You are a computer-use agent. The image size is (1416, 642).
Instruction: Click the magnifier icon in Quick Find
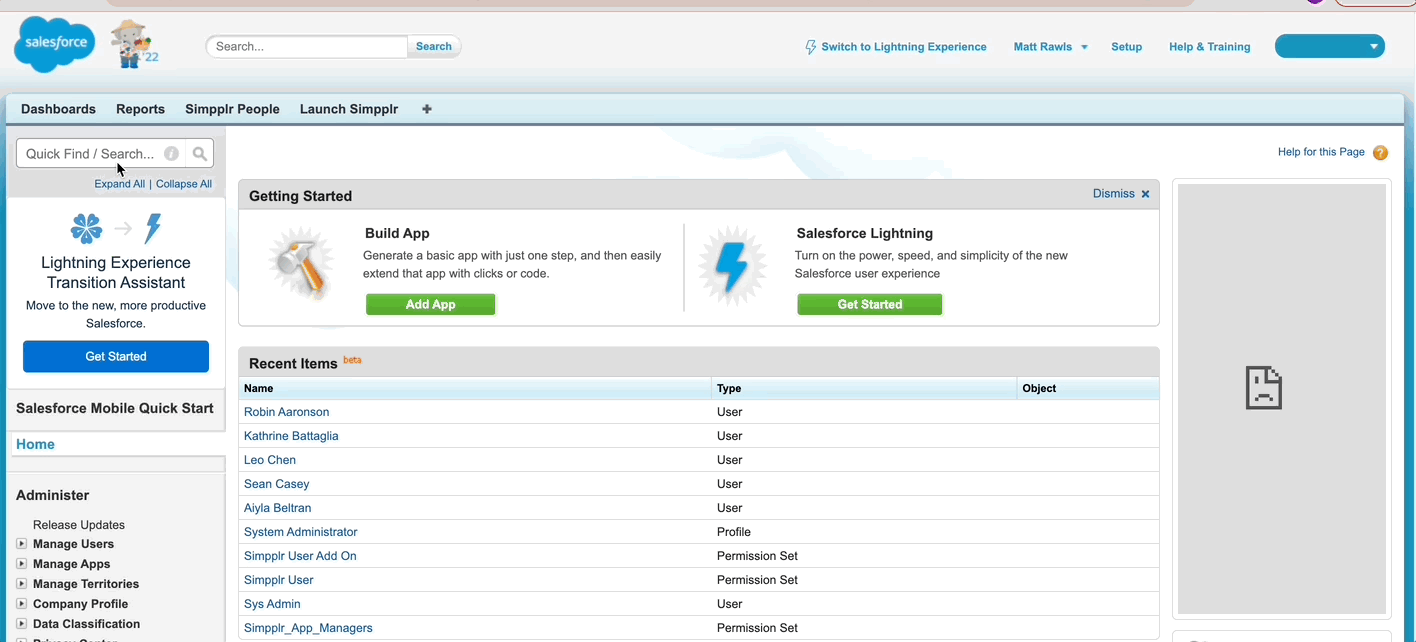pyautogui.click(x=200, y=154)
